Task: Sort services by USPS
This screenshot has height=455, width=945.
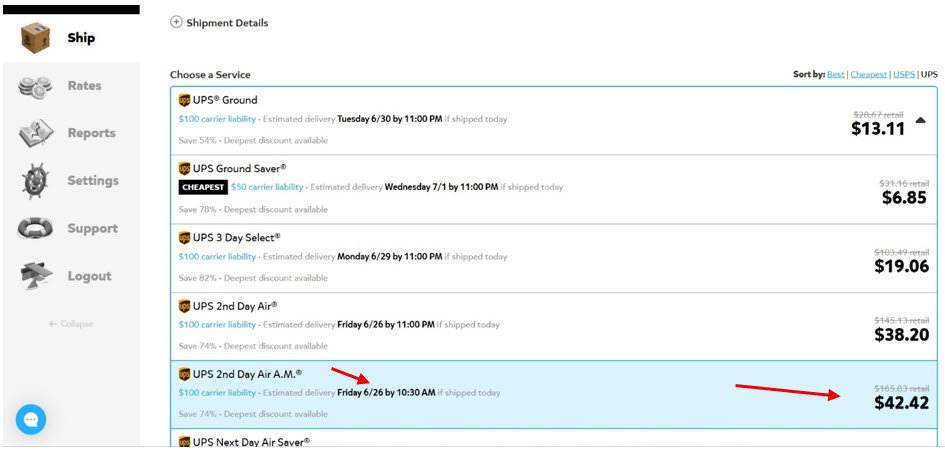Action: (x=903, y=75)
